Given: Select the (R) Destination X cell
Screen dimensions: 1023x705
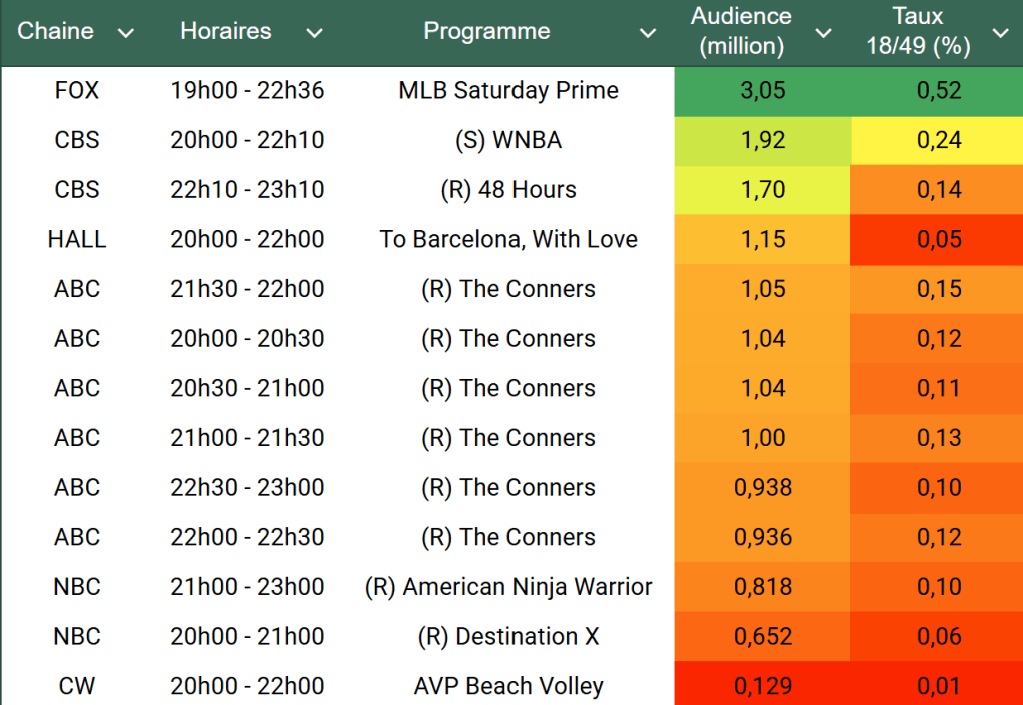Looking at the screenshot, I should click(x=508, y=636).
